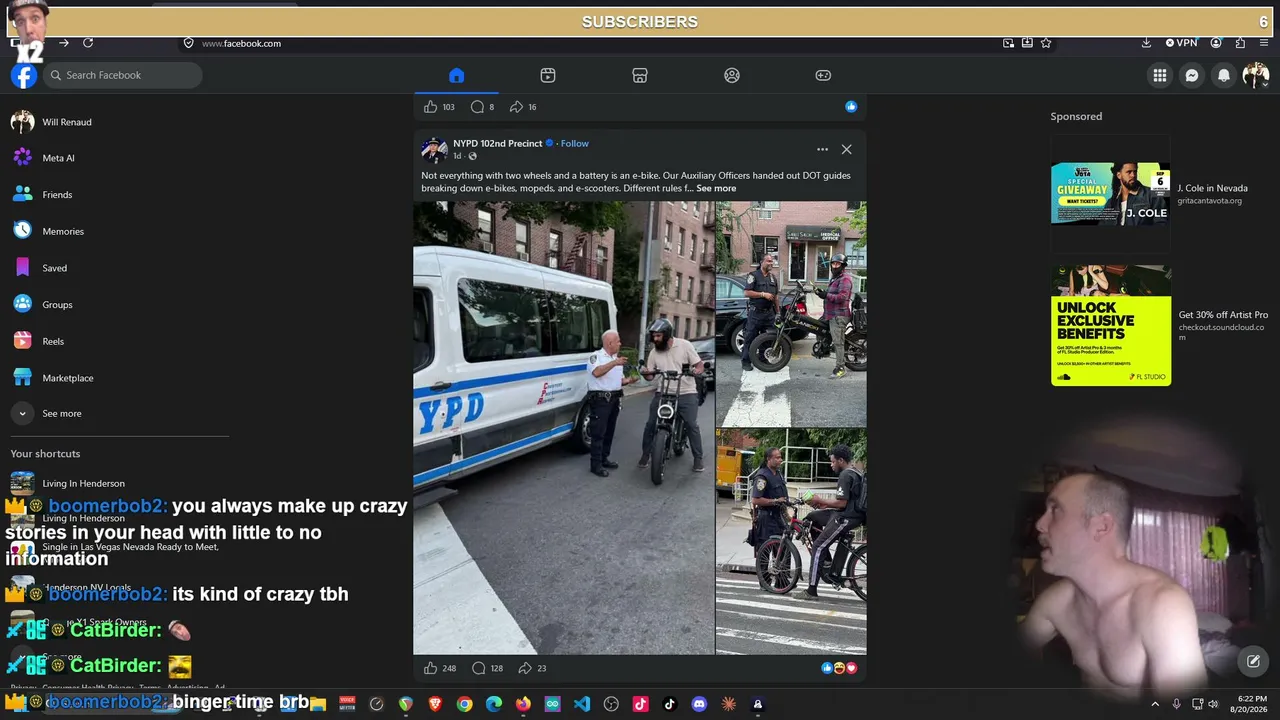
Task: Open the NYPD van photo
Action: coord(564,428)
